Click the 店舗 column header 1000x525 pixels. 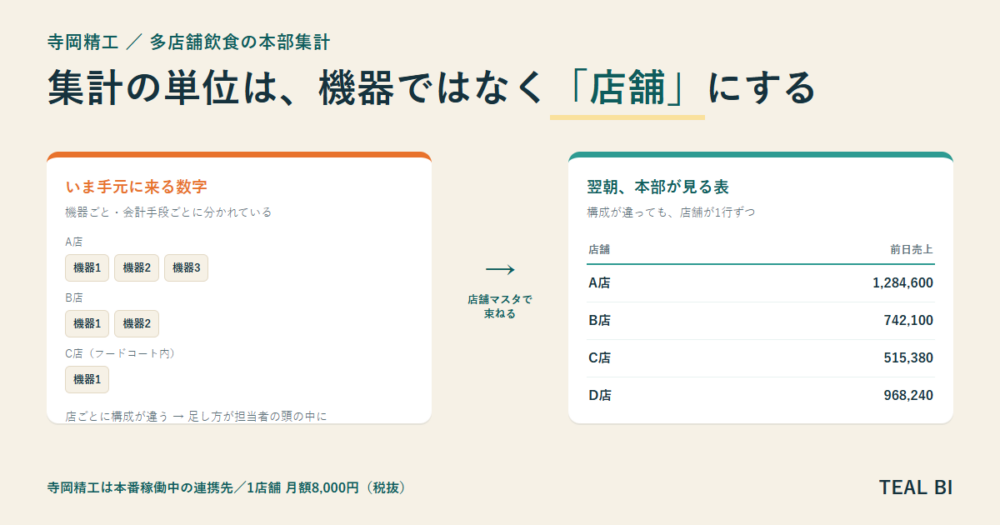coord(599,249)
